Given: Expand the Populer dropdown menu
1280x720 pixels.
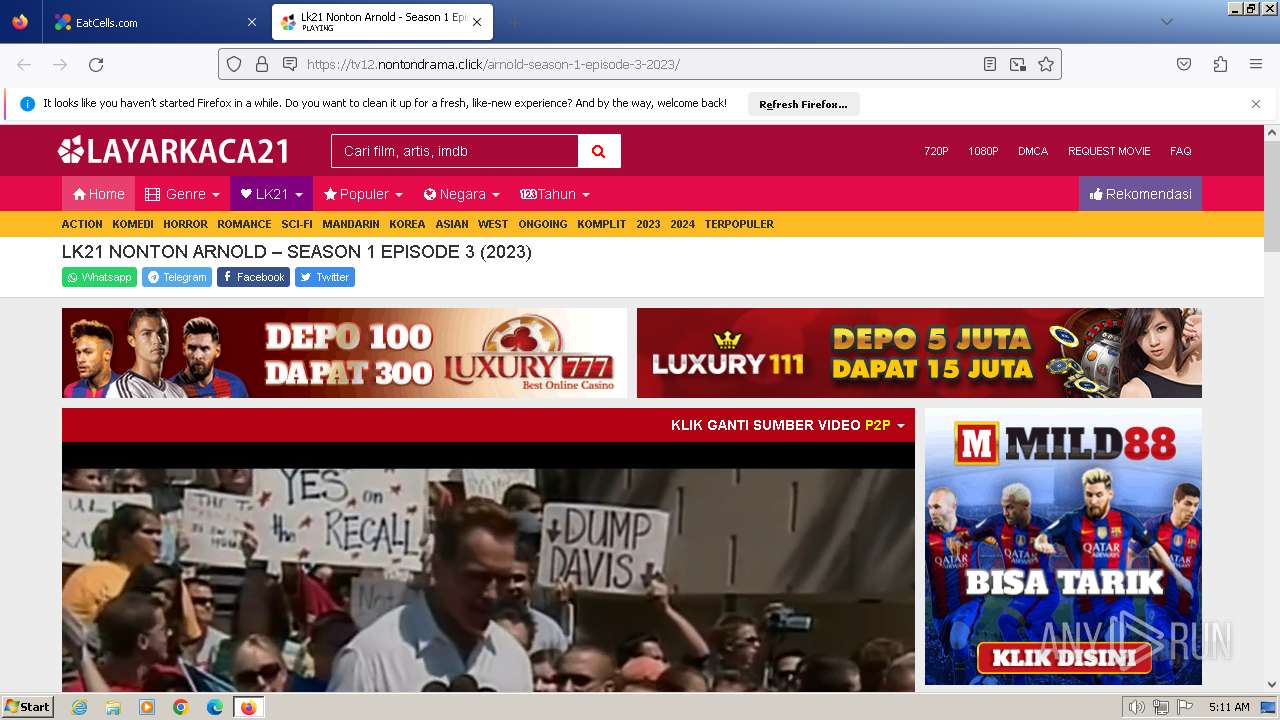Looking at the screenshot, I should point(363,194).
